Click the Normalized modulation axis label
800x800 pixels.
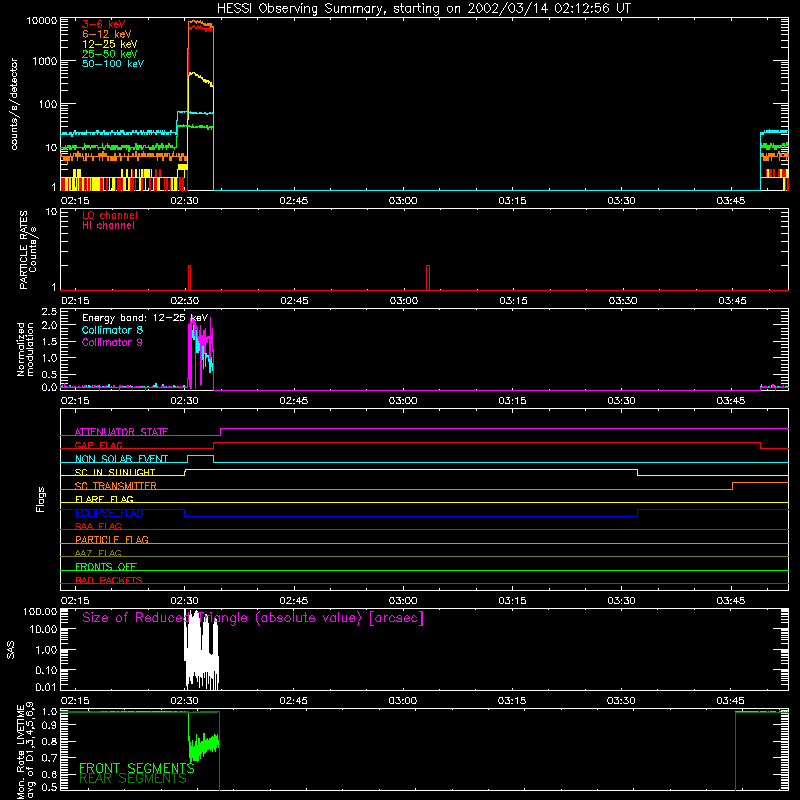click(x=25, y=349)
